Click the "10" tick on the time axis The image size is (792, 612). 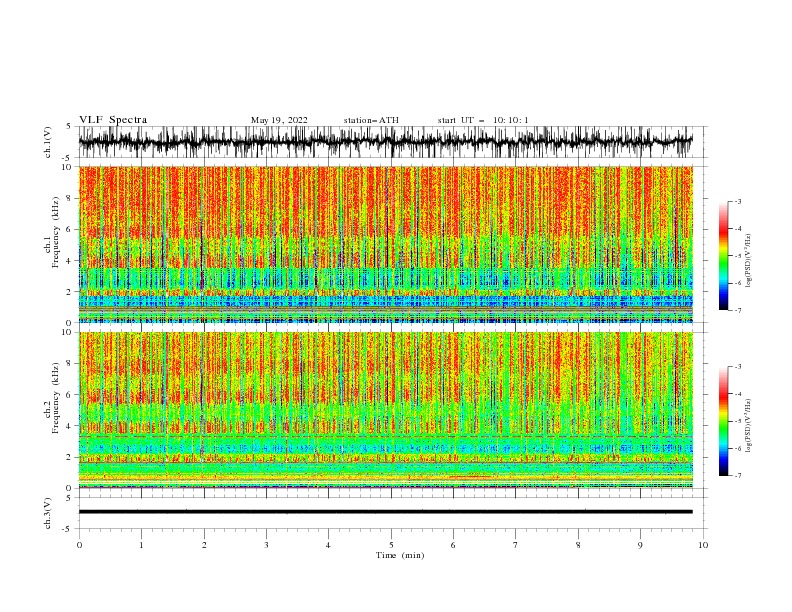(x=703, y=545)
